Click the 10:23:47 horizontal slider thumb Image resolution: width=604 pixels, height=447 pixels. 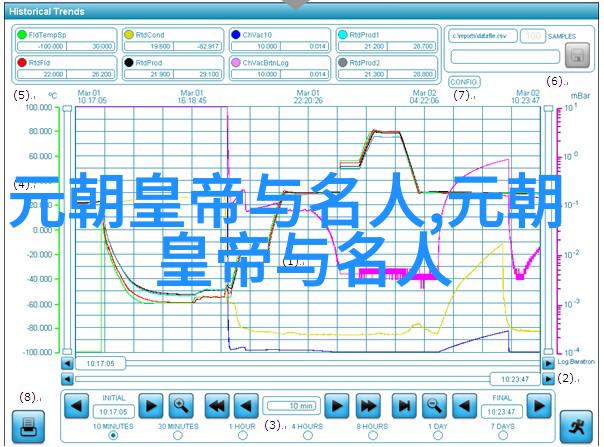pyautogui.click(x=515, y=379)
